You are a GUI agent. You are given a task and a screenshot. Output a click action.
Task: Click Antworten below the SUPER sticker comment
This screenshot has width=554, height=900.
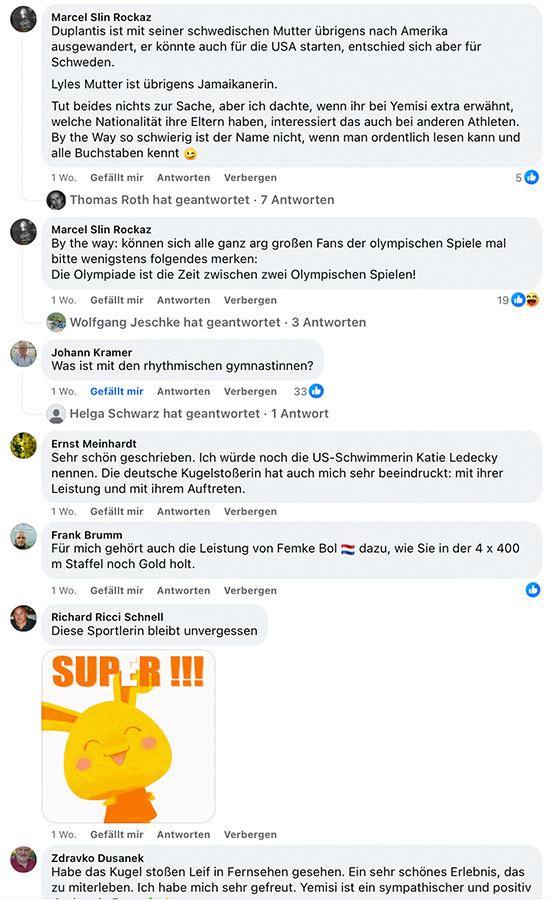click(x=184, y=835)
